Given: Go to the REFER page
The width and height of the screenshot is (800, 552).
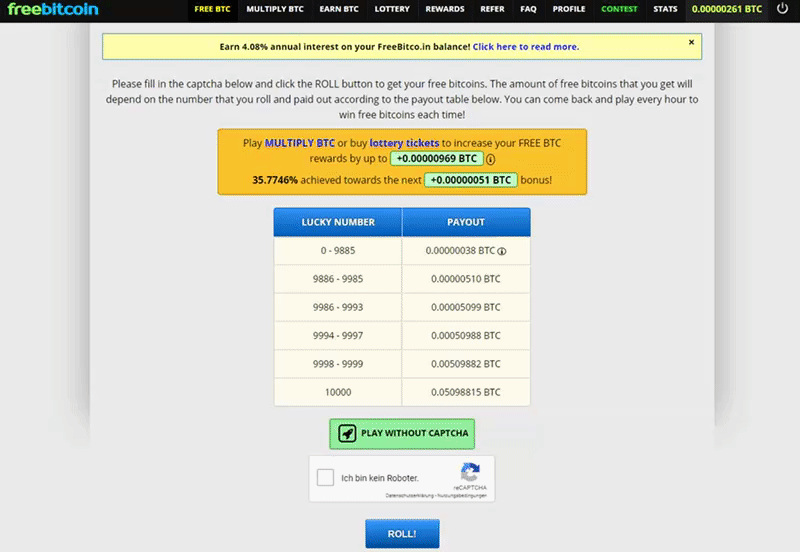Looking at the screenshot, I should click(492, 9).
